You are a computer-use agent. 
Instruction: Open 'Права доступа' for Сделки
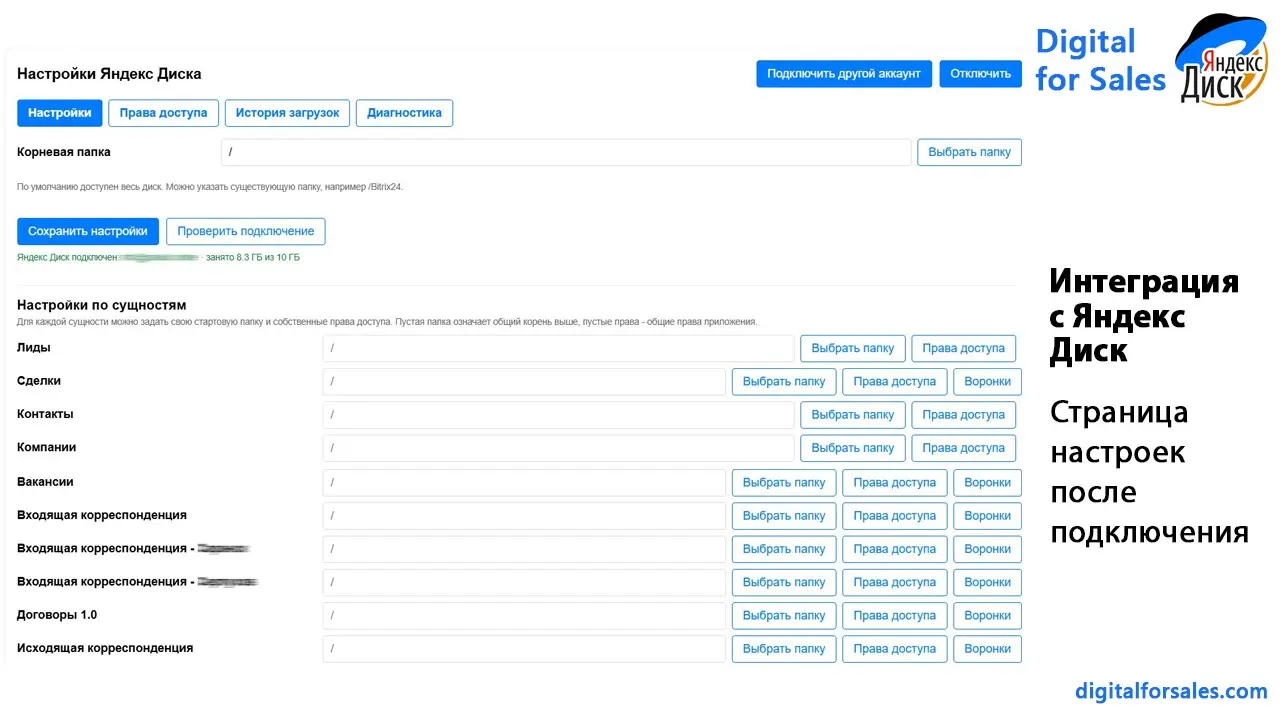pyautogui.click(x=895, y=382)
